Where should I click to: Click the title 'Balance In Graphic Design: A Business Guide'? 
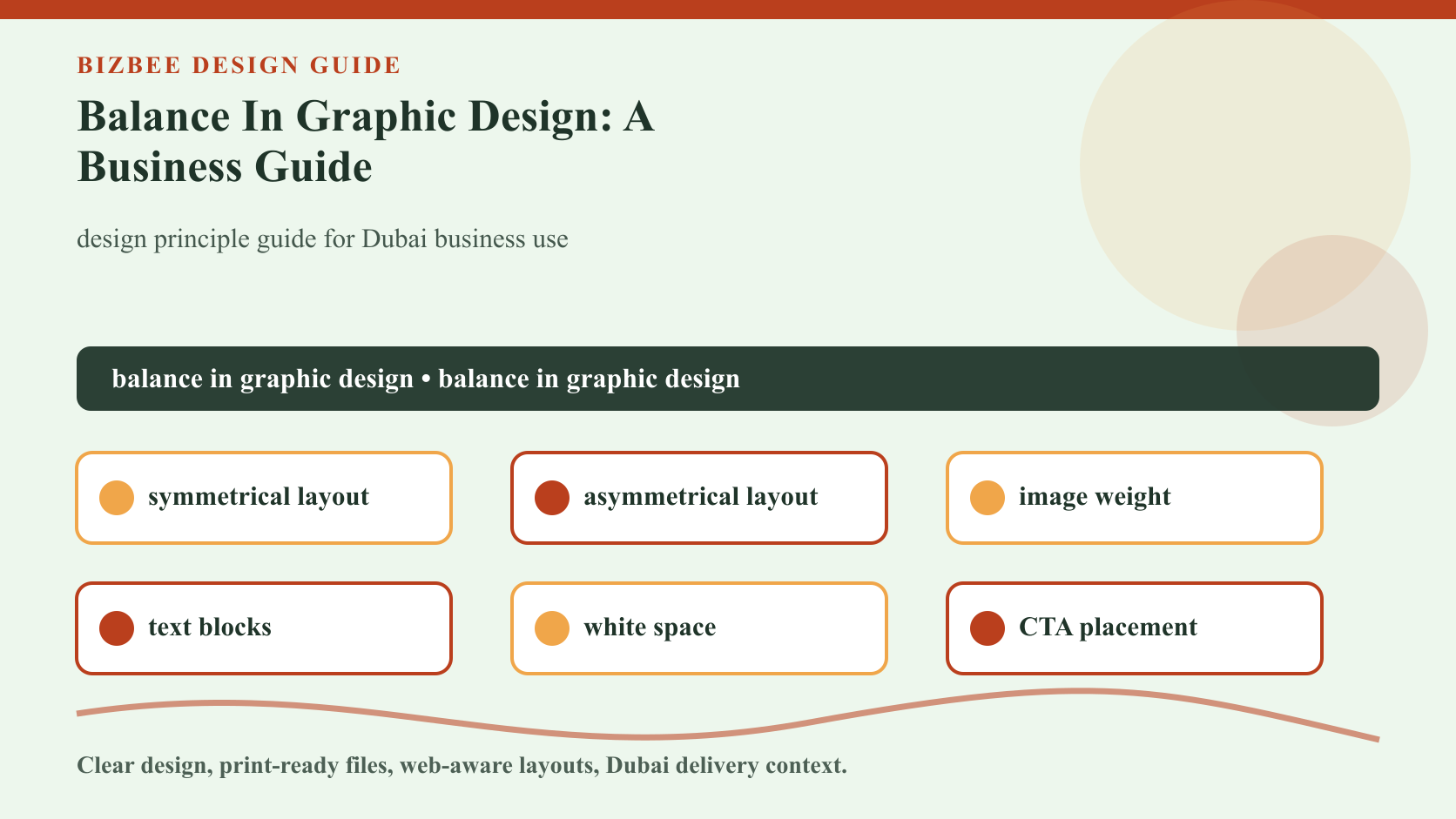point(366,141)
